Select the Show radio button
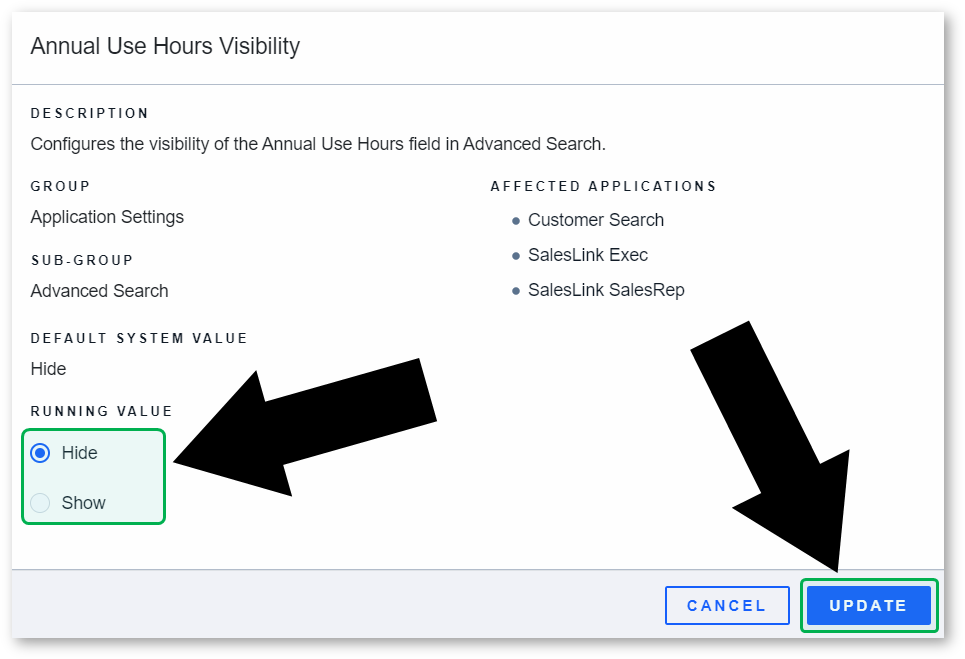965x659 pixels. pyautogui.click(x=40, y=503)
